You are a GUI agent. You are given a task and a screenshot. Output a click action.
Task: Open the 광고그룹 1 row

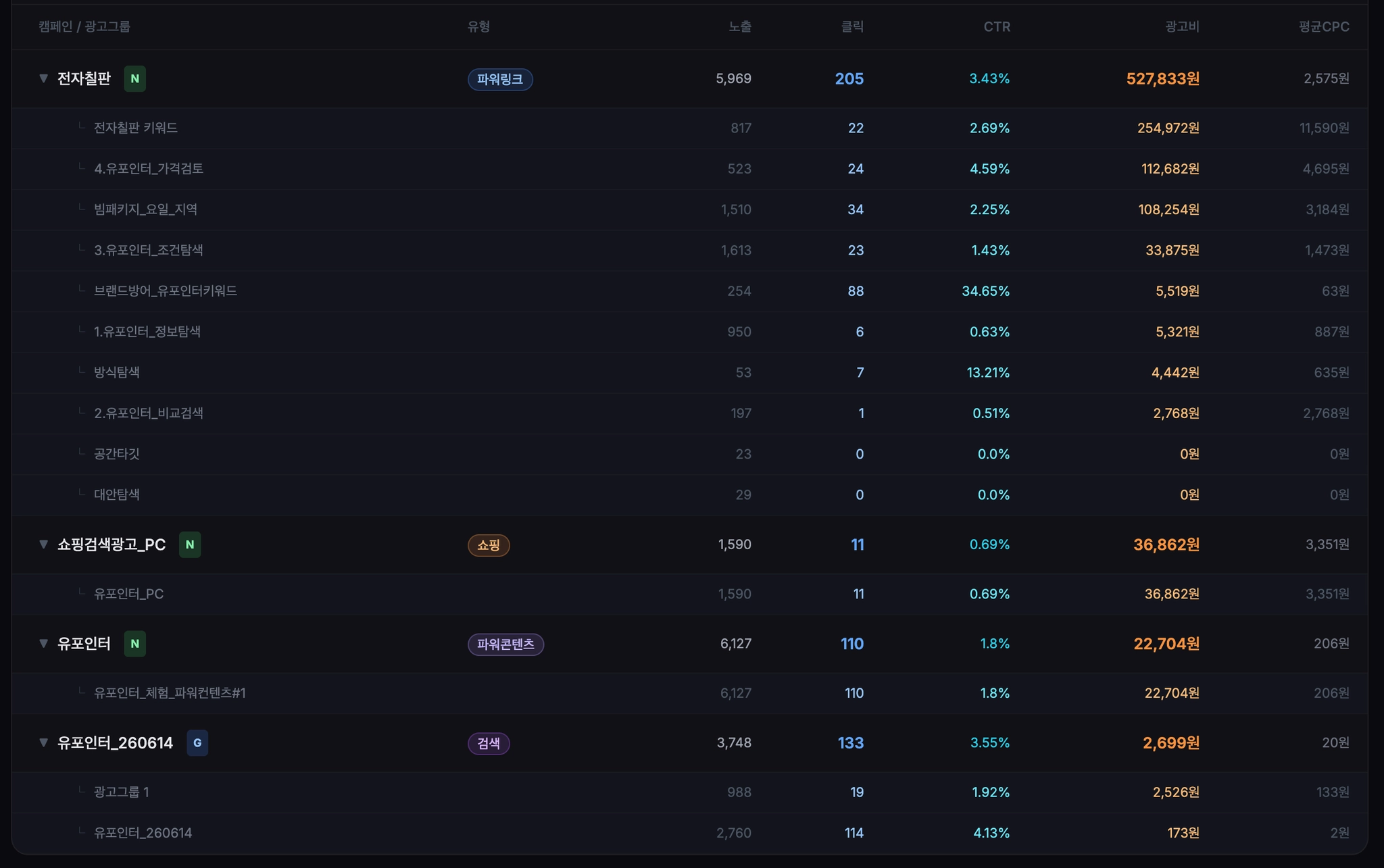click(x=690, y=792)
